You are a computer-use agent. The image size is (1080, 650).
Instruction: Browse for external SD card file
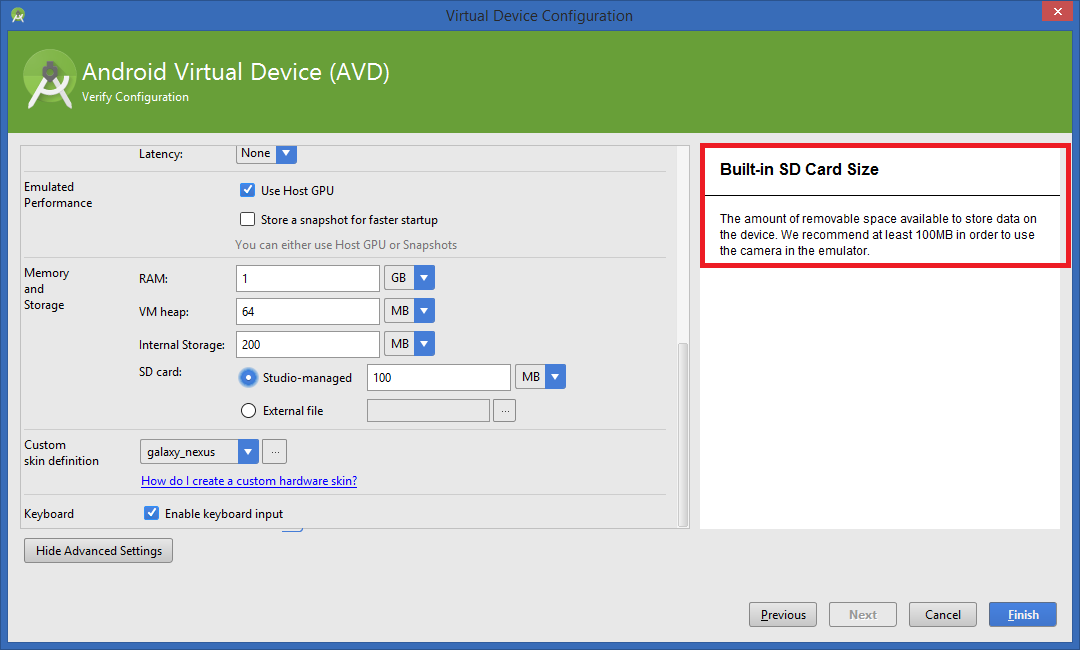point(504,410)
